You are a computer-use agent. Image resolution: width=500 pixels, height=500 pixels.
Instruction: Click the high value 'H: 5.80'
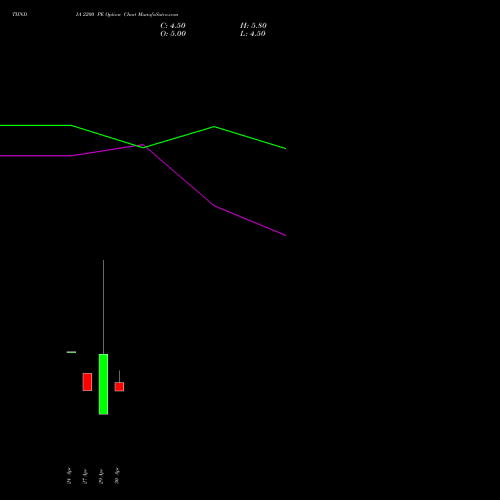coord(253,26)
